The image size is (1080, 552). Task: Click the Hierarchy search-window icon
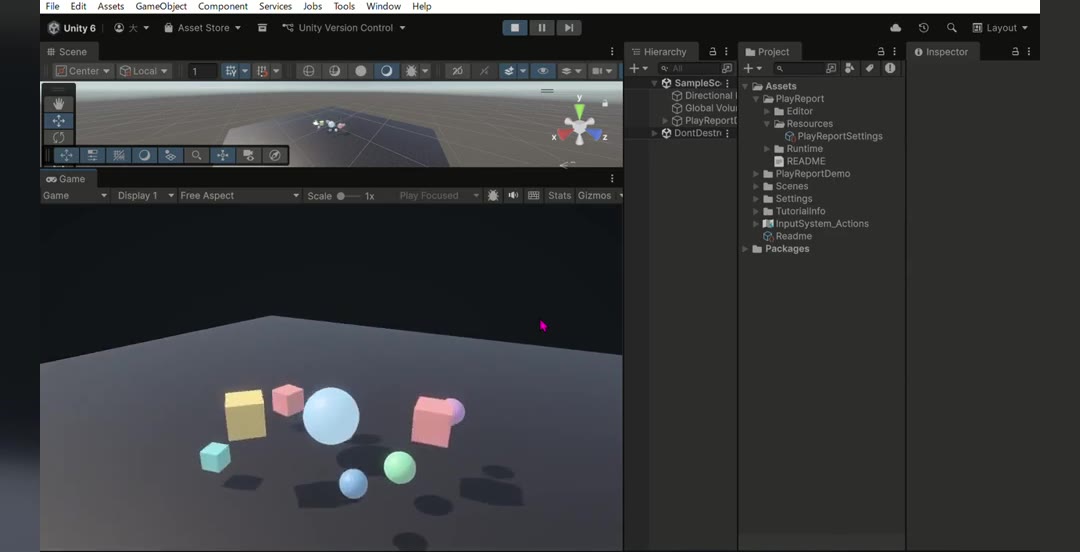(727, 68)
